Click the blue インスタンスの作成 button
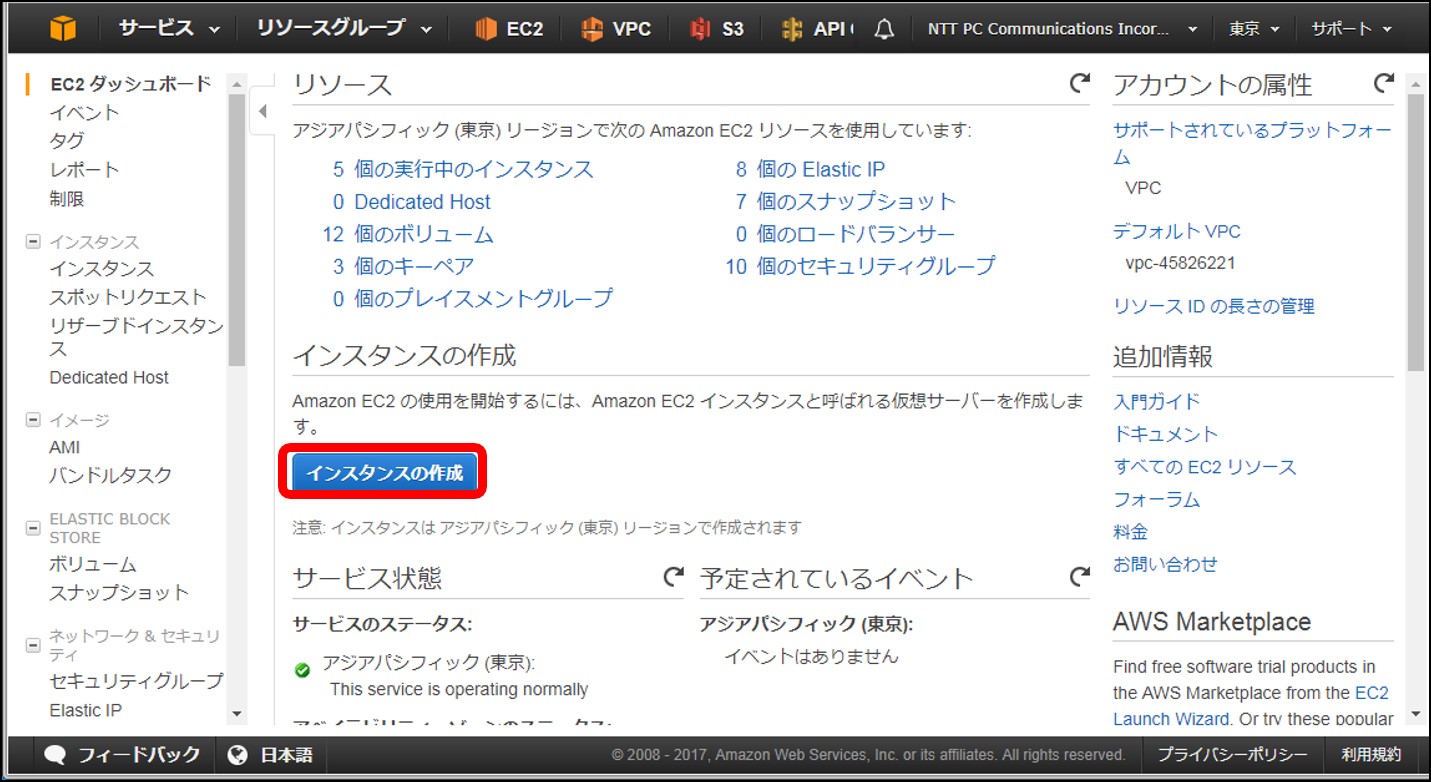 384,473
